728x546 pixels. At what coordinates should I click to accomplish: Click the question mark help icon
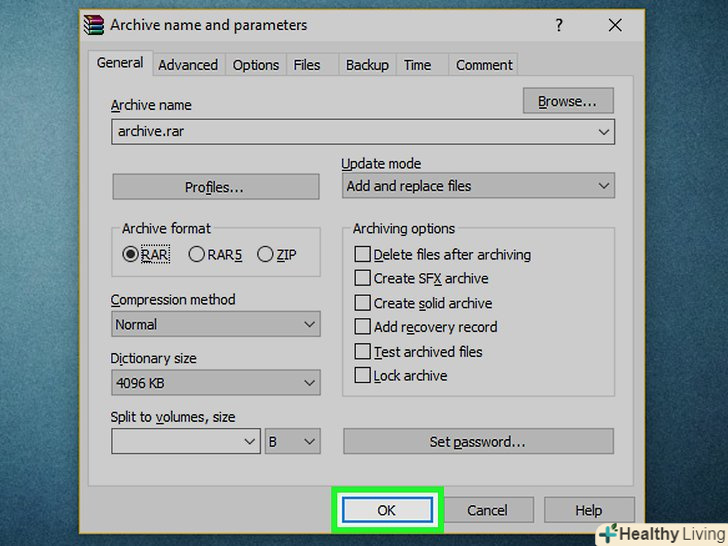tap(559, 25)
